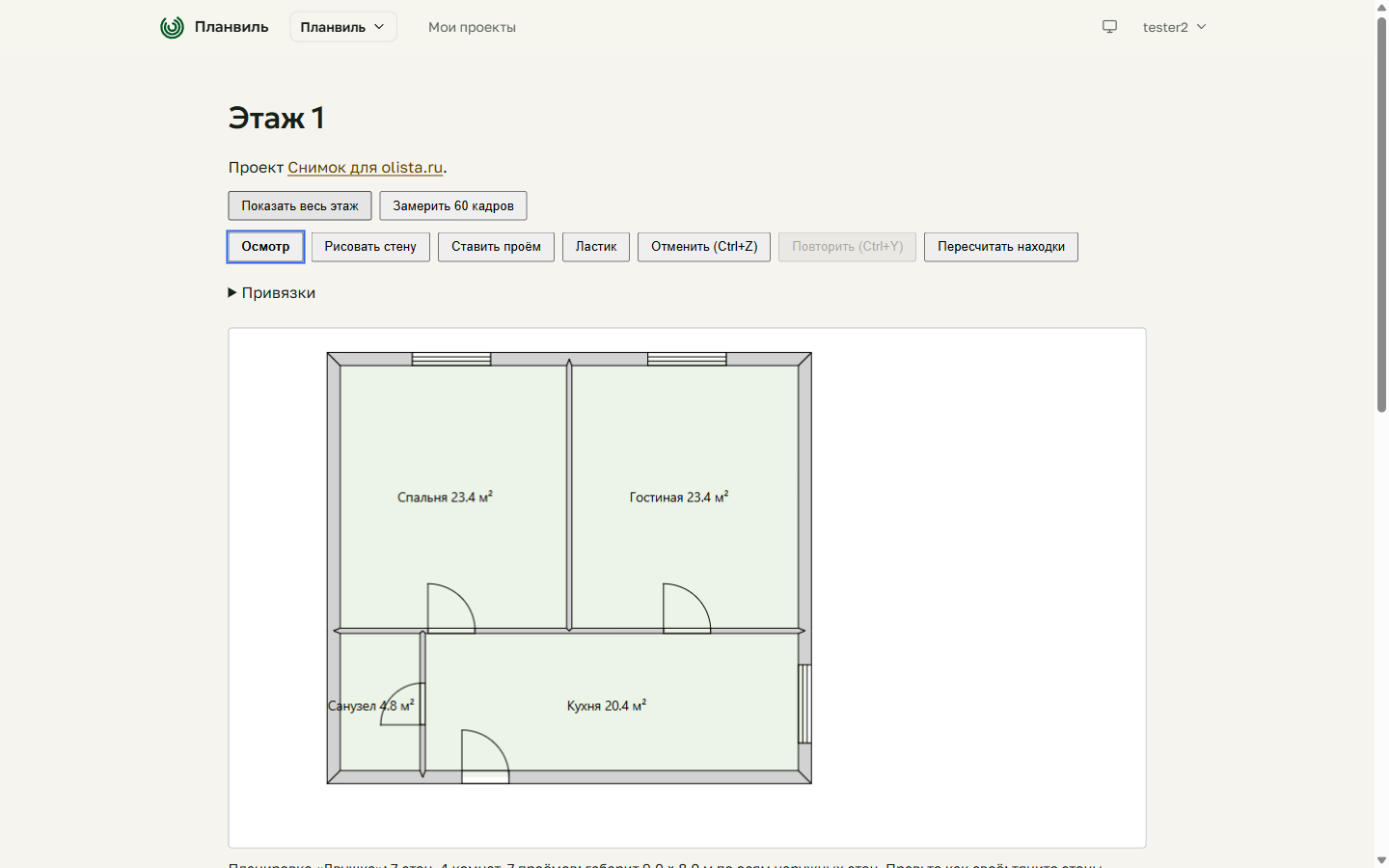Select the Гостиная 23.4 м² room label
Screen dimensions: 1389x868
pos(679,498)
